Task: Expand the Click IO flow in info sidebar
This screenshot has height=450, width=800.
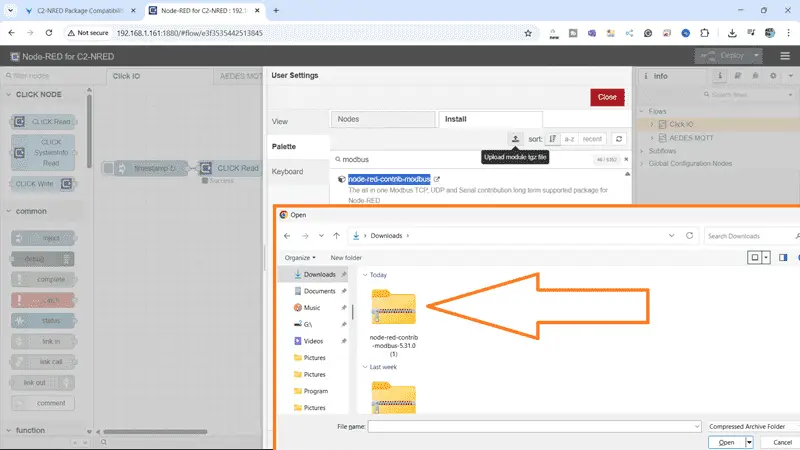Action: [652, 124]
